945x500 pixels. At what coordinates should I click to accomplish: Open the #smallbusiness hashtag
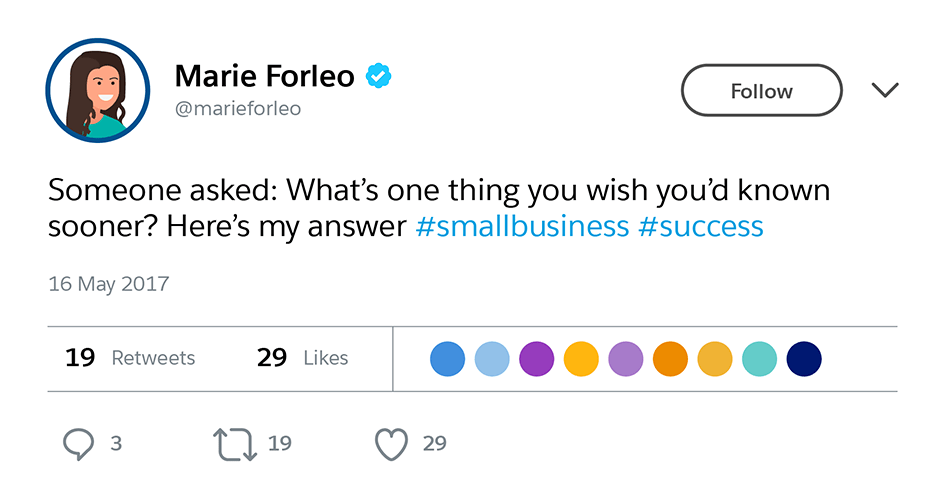pyautogui.click(x=522, y=226)
